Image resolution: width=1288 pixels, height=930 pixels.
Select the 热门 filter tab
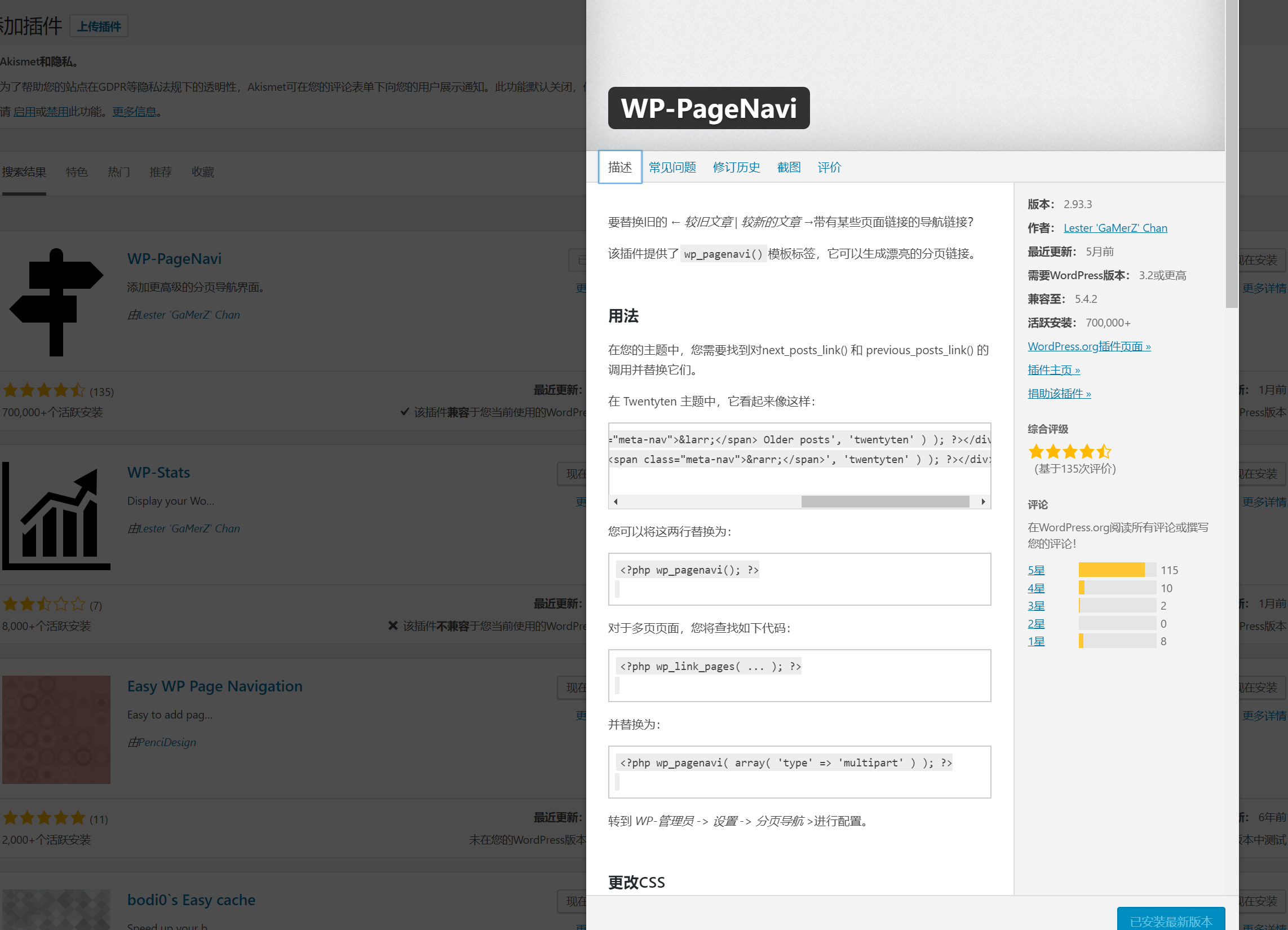(119, 172)
